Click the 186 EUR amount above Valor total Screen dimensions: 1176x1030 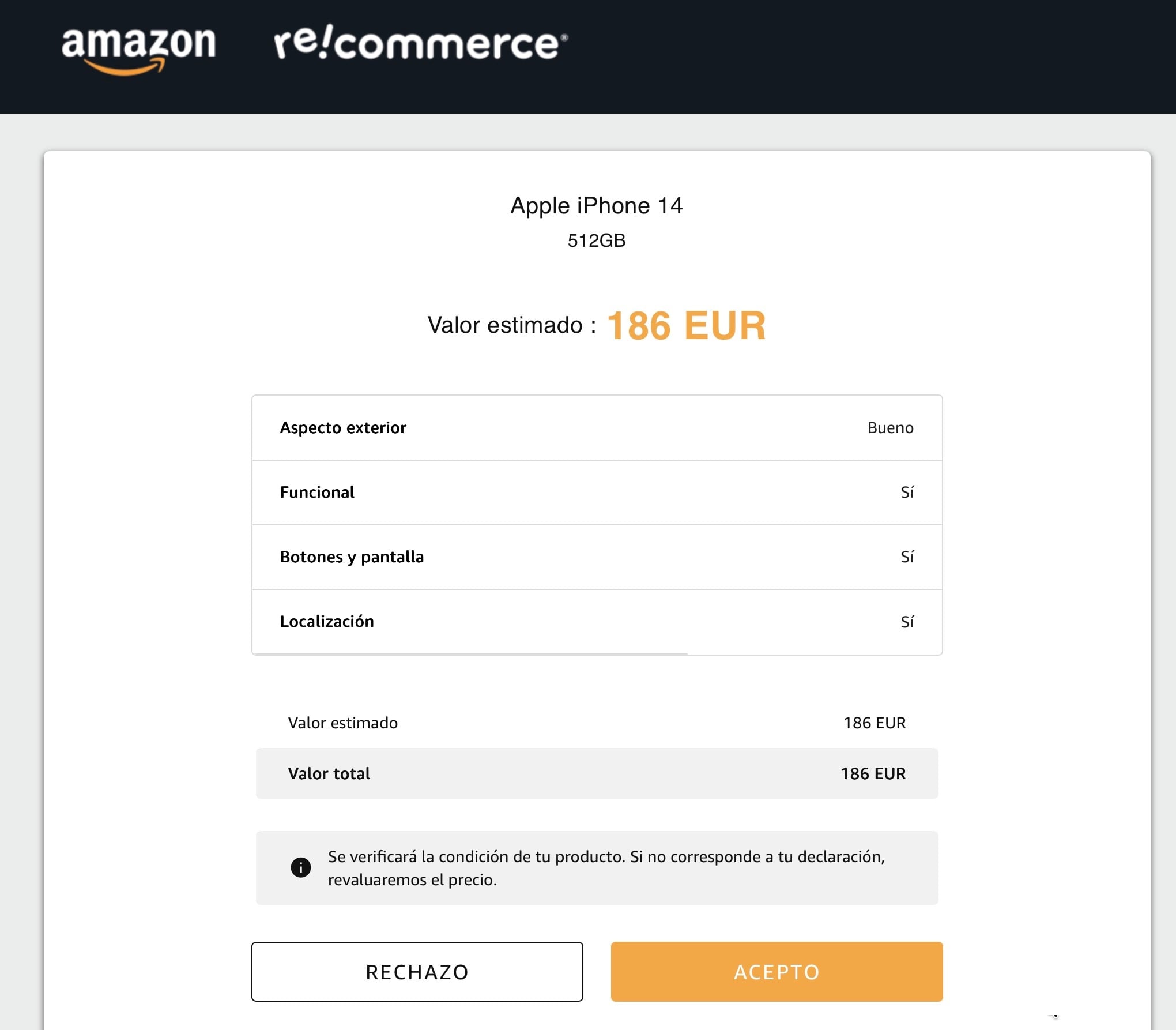tap(875, 723)
